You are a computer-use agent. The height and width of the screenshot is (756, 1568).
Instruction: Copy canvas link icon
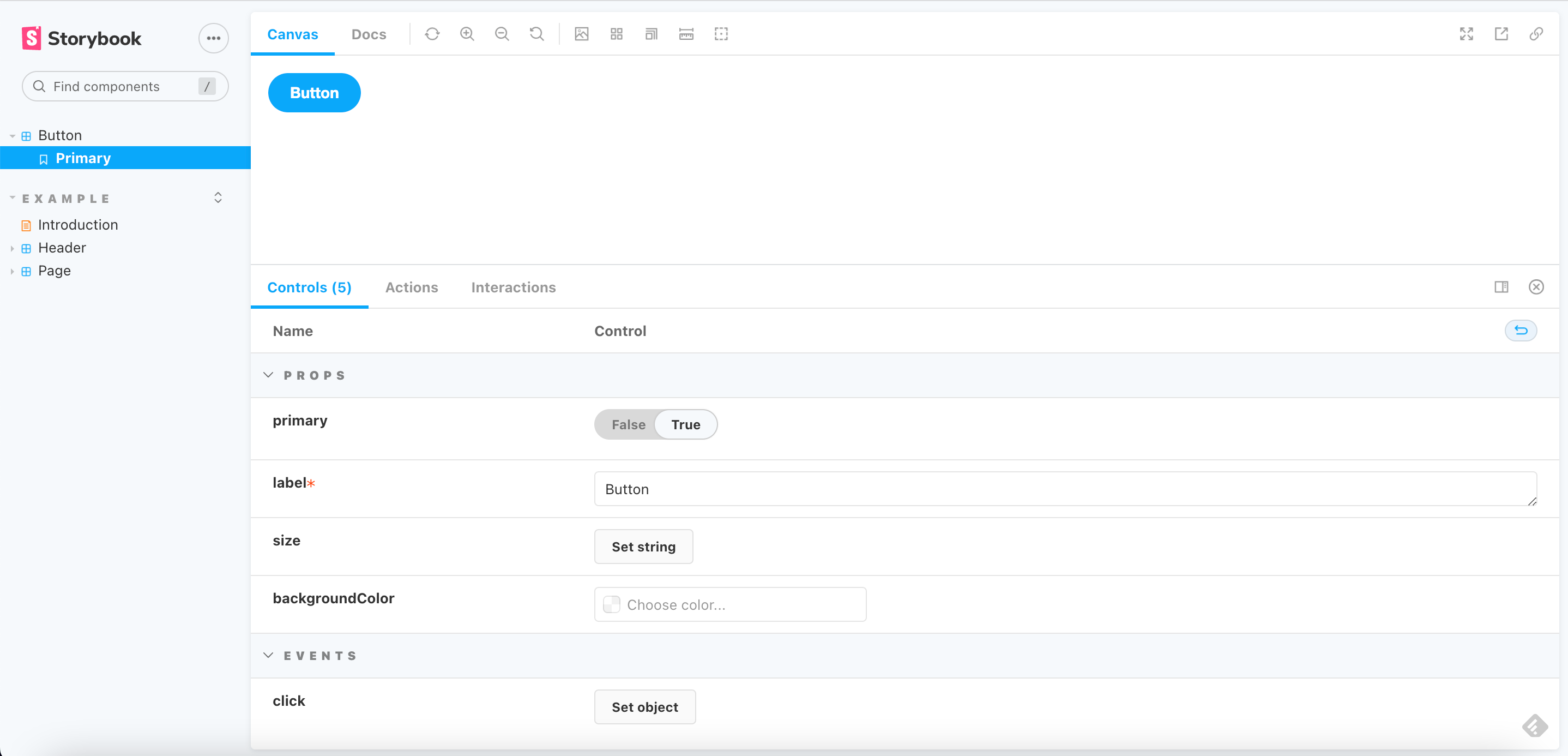point(1536,34)
